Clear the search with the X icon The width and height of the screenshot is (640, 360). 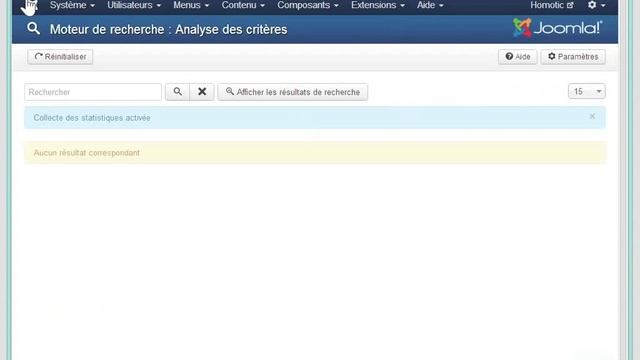pos(202,92)
